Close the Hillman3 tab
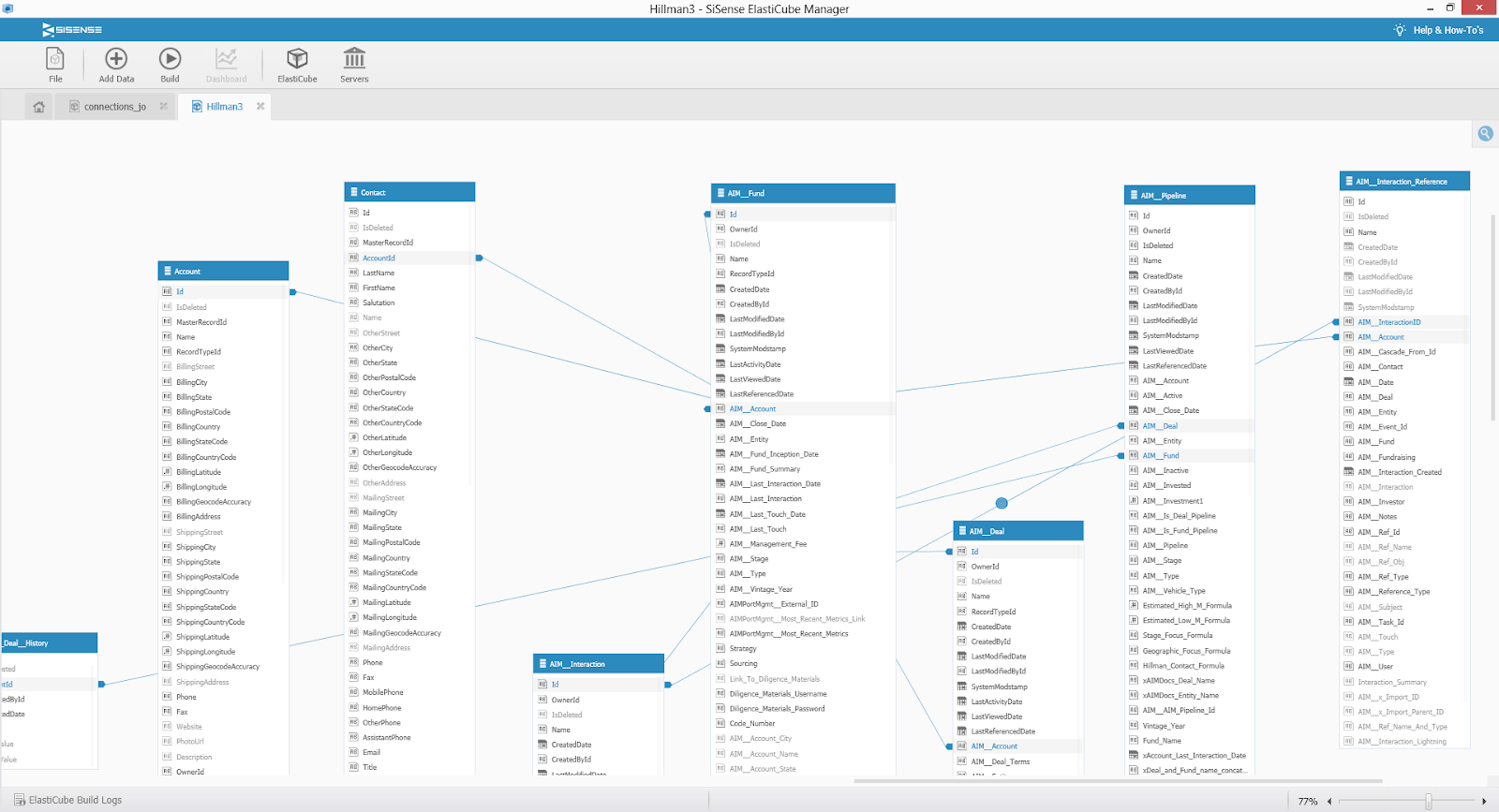The image size is (1499, 812). tap(260, 106)
